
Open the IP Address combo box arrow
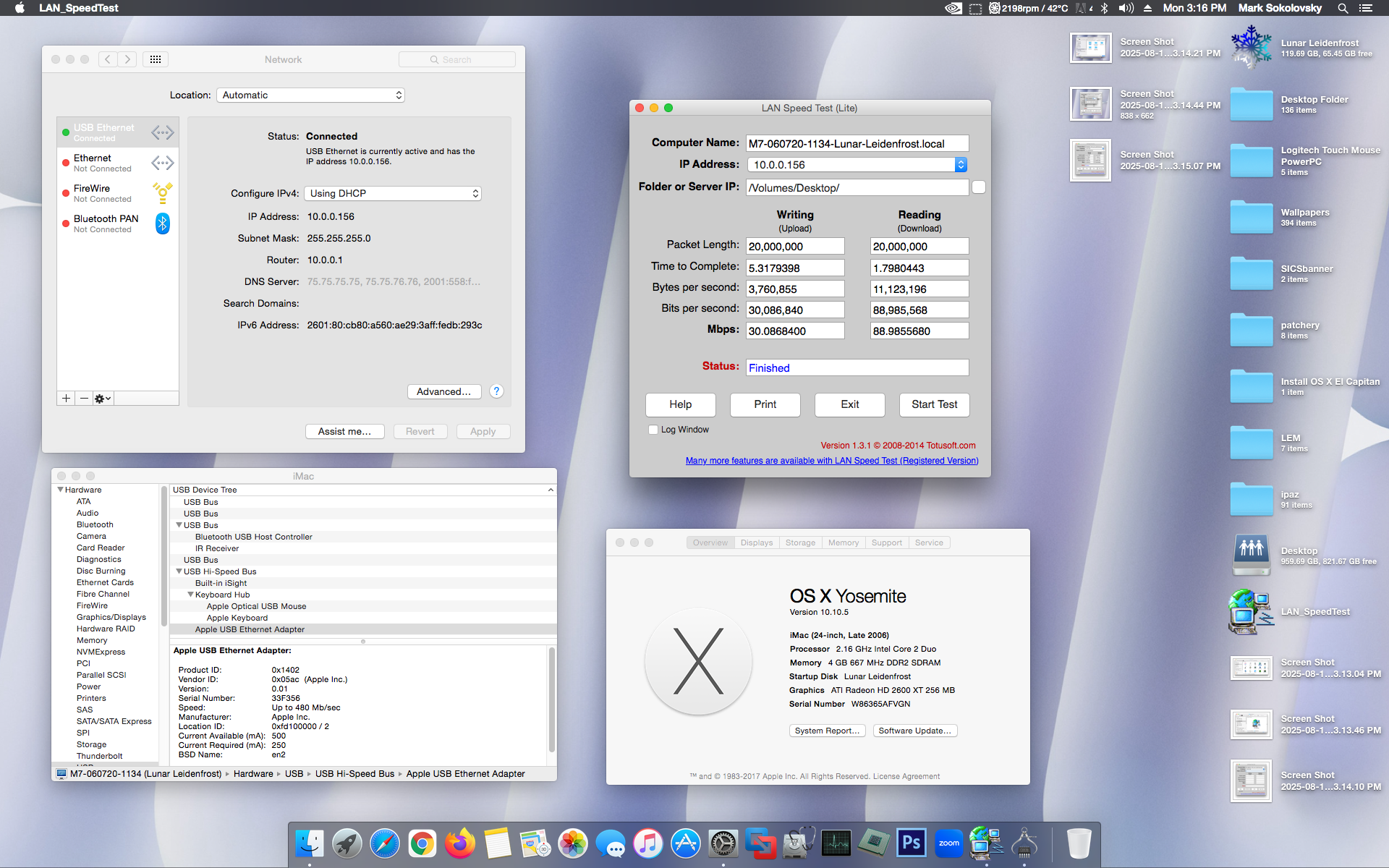(961, 165)
